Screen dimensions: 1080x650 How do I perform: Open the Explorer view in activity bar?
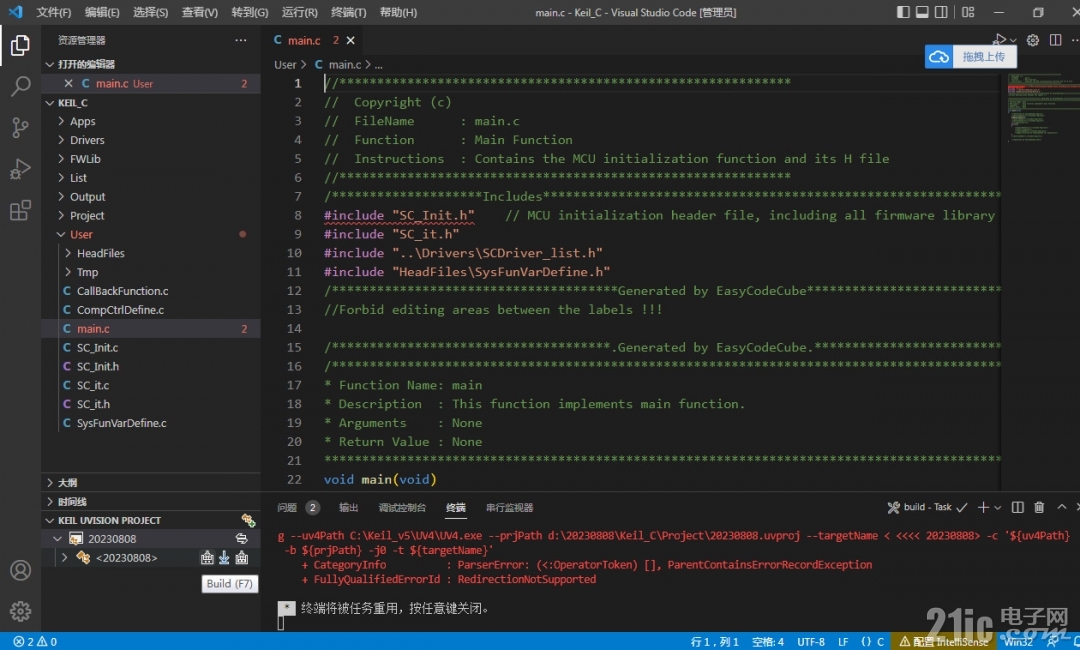point(20,46)
